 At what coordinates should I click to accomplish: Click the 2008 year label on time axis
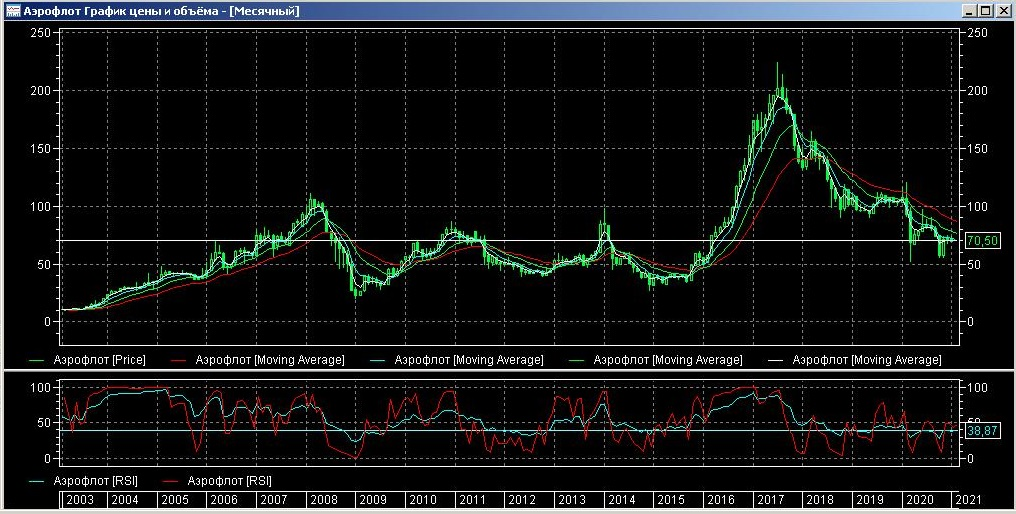coord(323,500)
